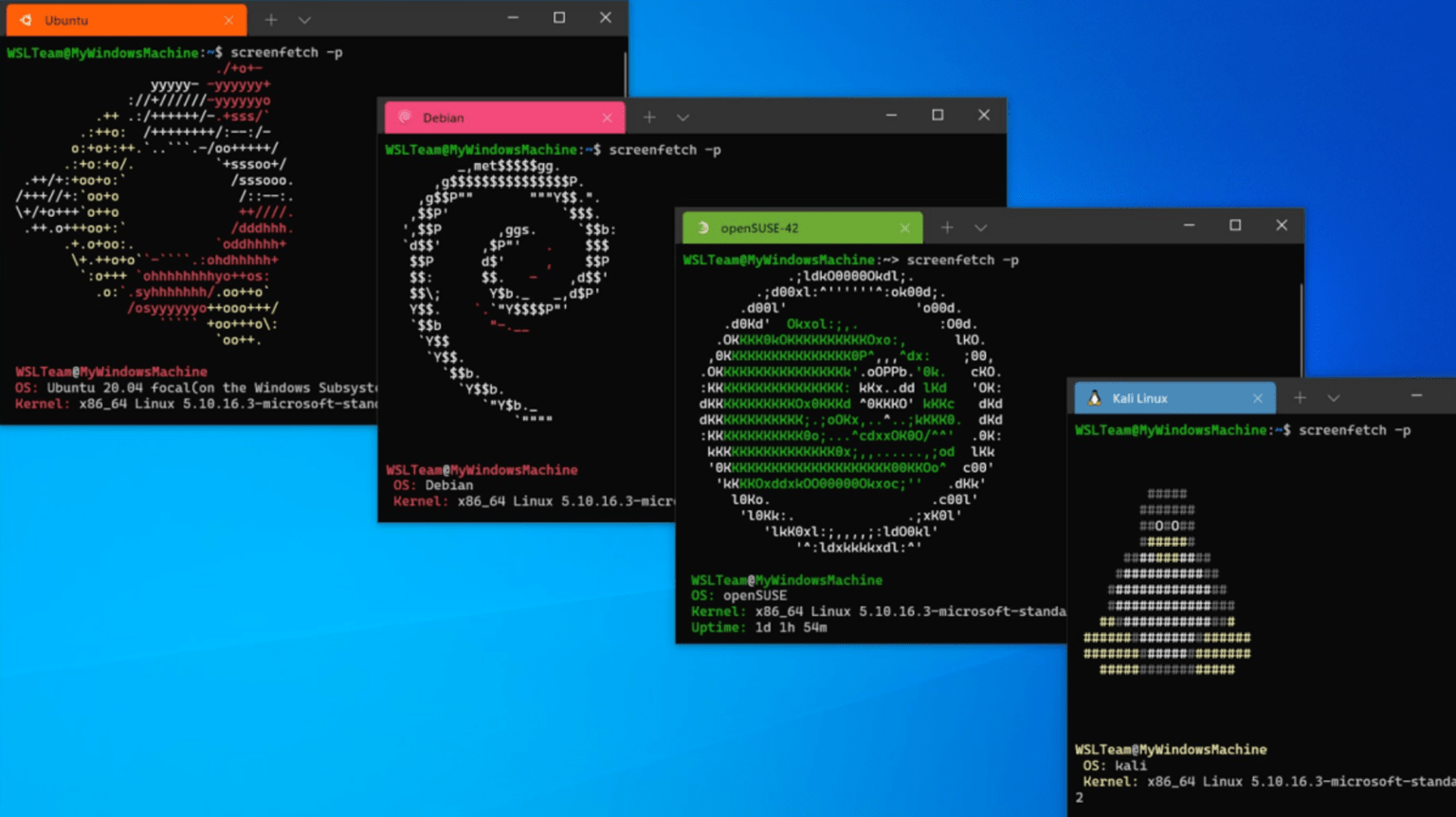Close the openSUSE-42 tab
The height and width of the screenshot is (817, 1456).
click(x=904, y=228)
